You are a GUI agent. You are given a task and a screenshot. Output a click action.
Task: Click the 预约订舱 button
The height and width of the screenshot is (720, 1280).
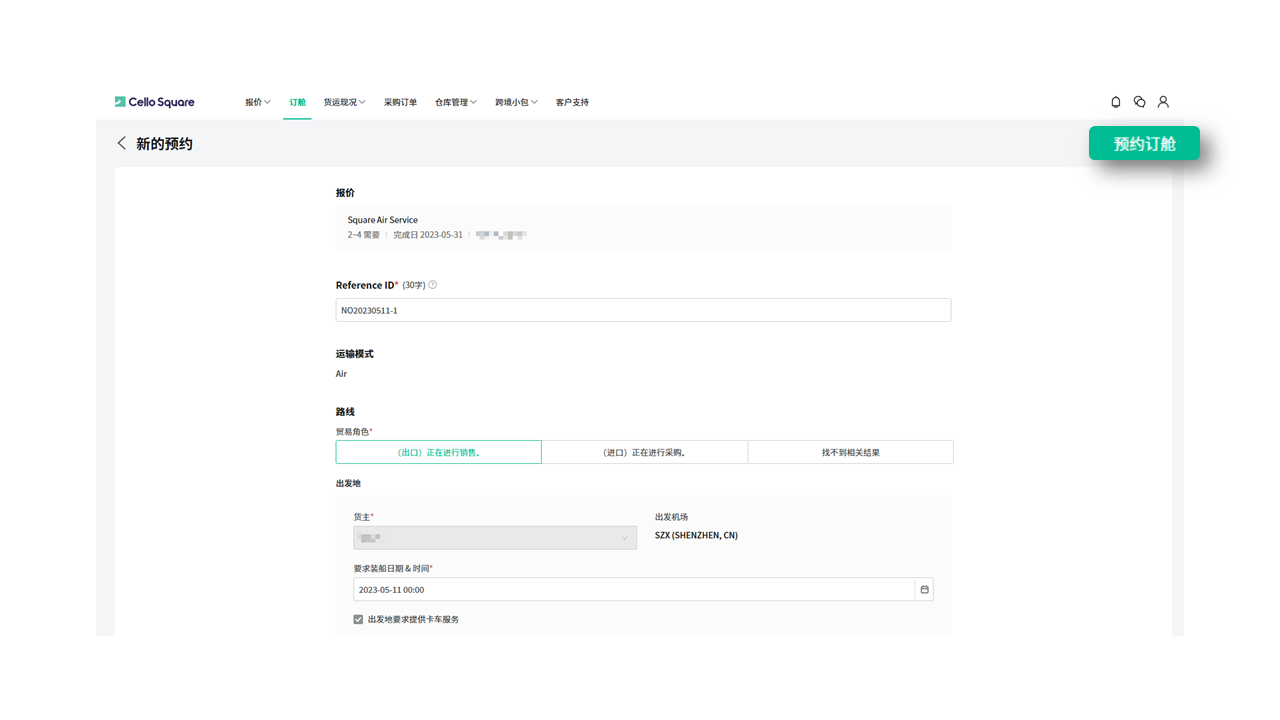(1143, 144)
